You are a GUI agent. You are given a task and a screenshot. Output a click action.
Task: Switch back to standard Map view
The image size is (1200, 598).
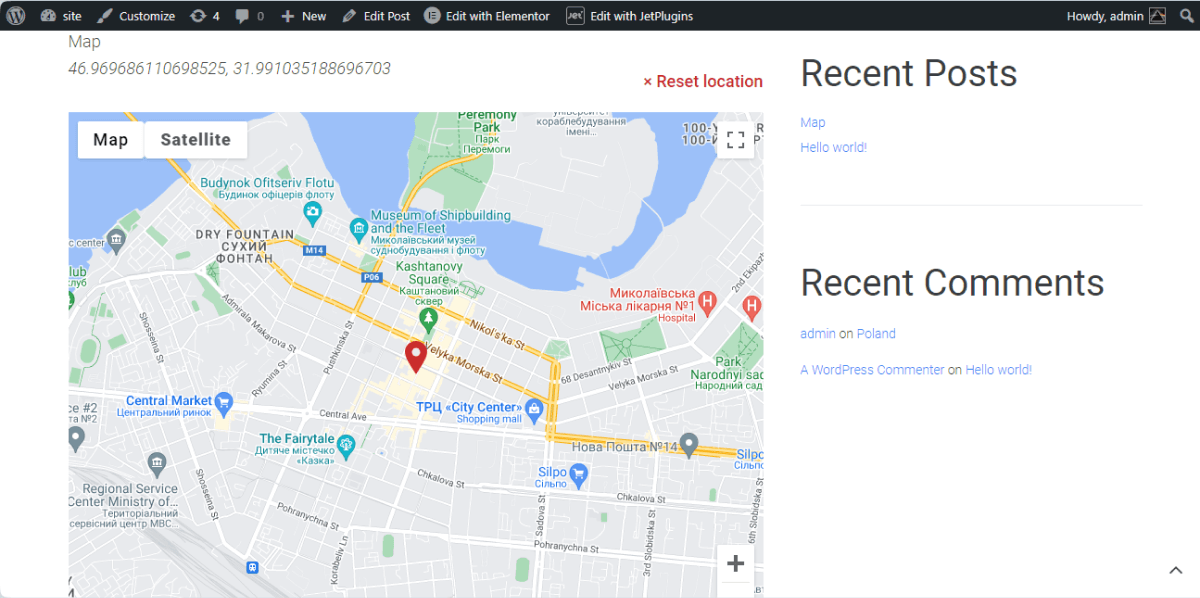pyautogui.click(x=110, y=139)
